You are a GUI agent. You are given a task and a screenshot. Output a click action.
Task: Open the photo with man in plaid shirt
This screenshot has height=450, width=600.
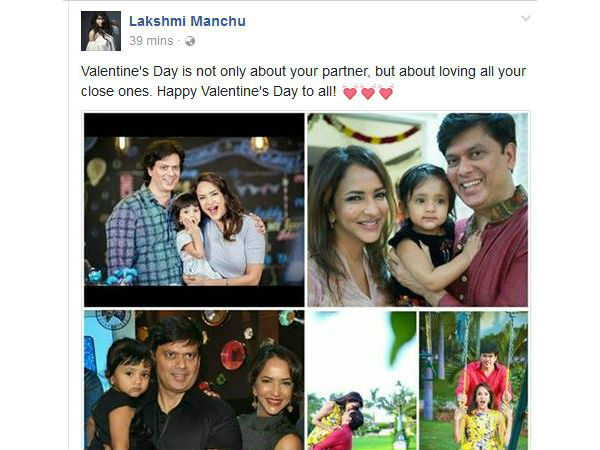point(194,210)
